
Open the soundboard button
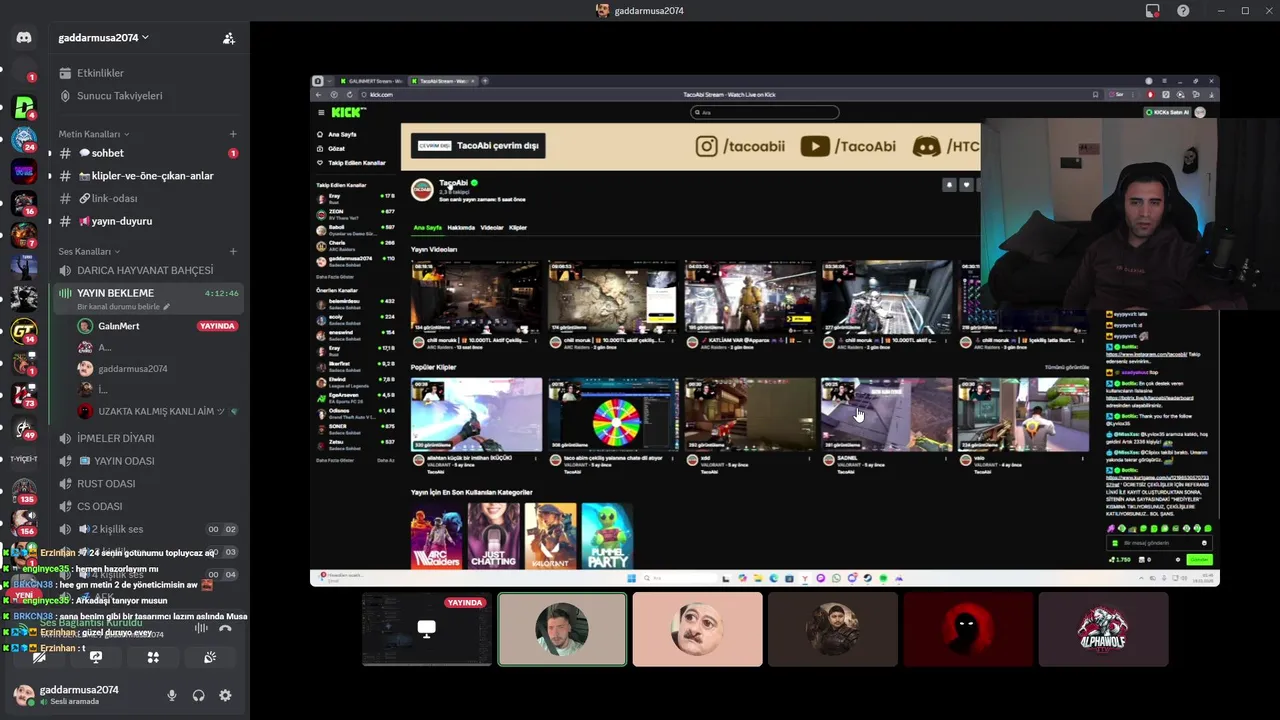pyautogui.click(x=210, y=657)
